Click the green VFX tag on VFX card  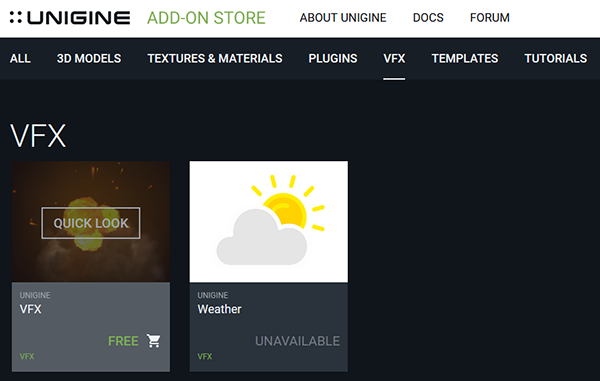pos(27,357)
